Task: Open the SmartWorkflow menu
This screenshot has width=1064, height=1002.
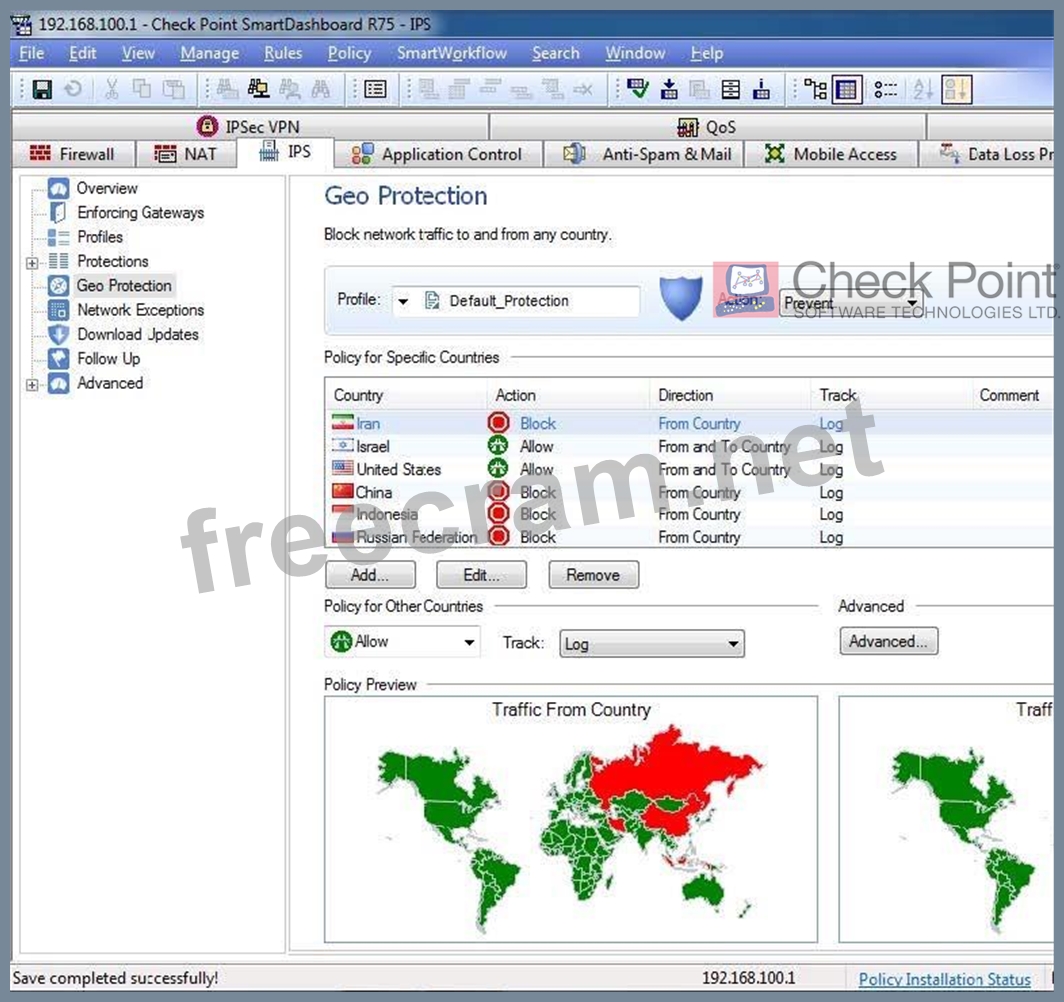Action: pyautogui.click(x=452, y=53)
